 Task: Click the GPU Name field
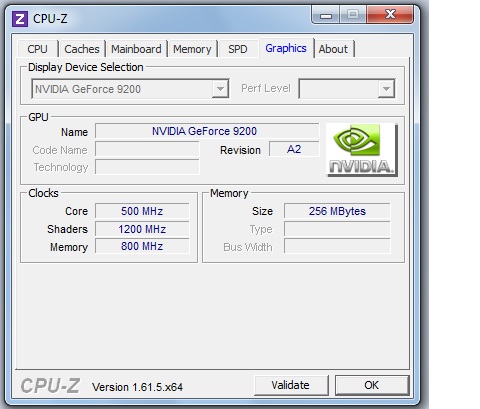[207, 131]
